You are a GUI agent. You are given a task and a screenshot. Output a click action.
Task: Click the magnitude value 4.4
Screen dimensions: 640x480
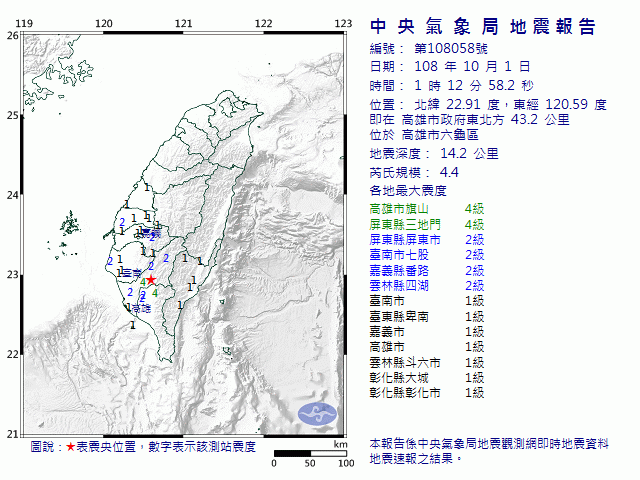click(x=449, y=172)
